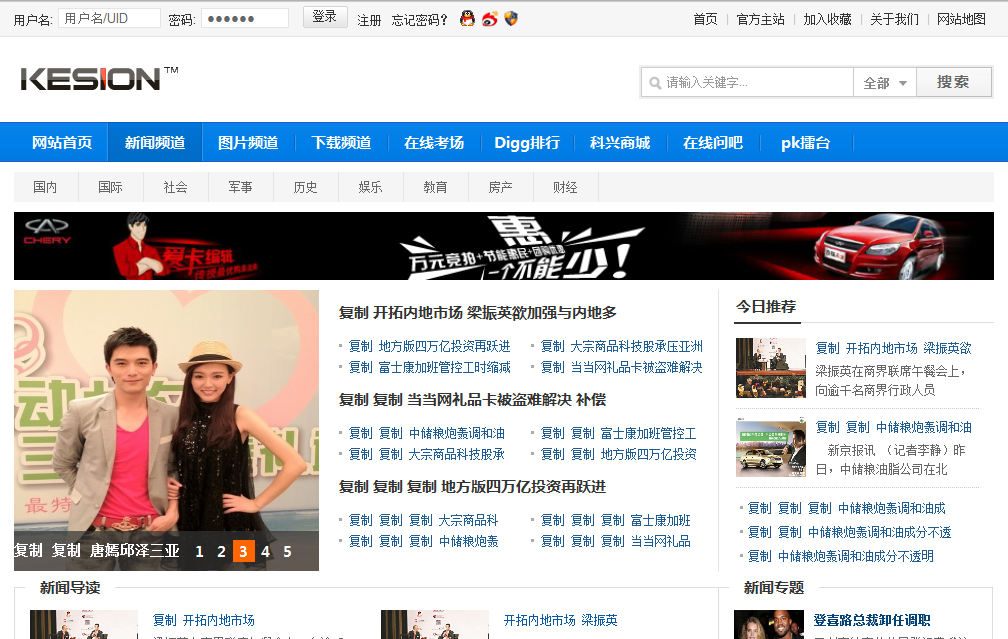The image size is (1008, 639).
Task: Open the meeting-hall thumbnail under 今日推荐
Action: (x=770, y=368)
